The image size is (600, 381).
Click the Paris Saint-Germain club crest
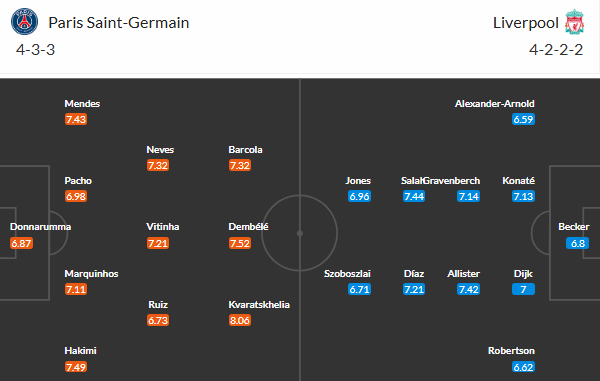pyautogui.click(x=24, y=22)
